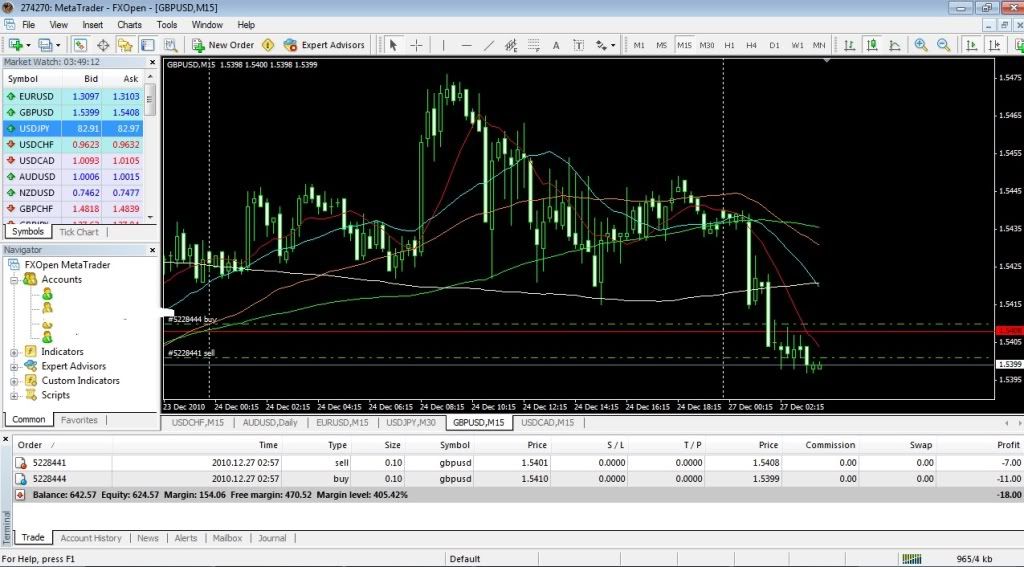Viewport: 1024px width, 567px height.
Task: Click the Zoom Out magnifier icon
Action: point(941,45)
